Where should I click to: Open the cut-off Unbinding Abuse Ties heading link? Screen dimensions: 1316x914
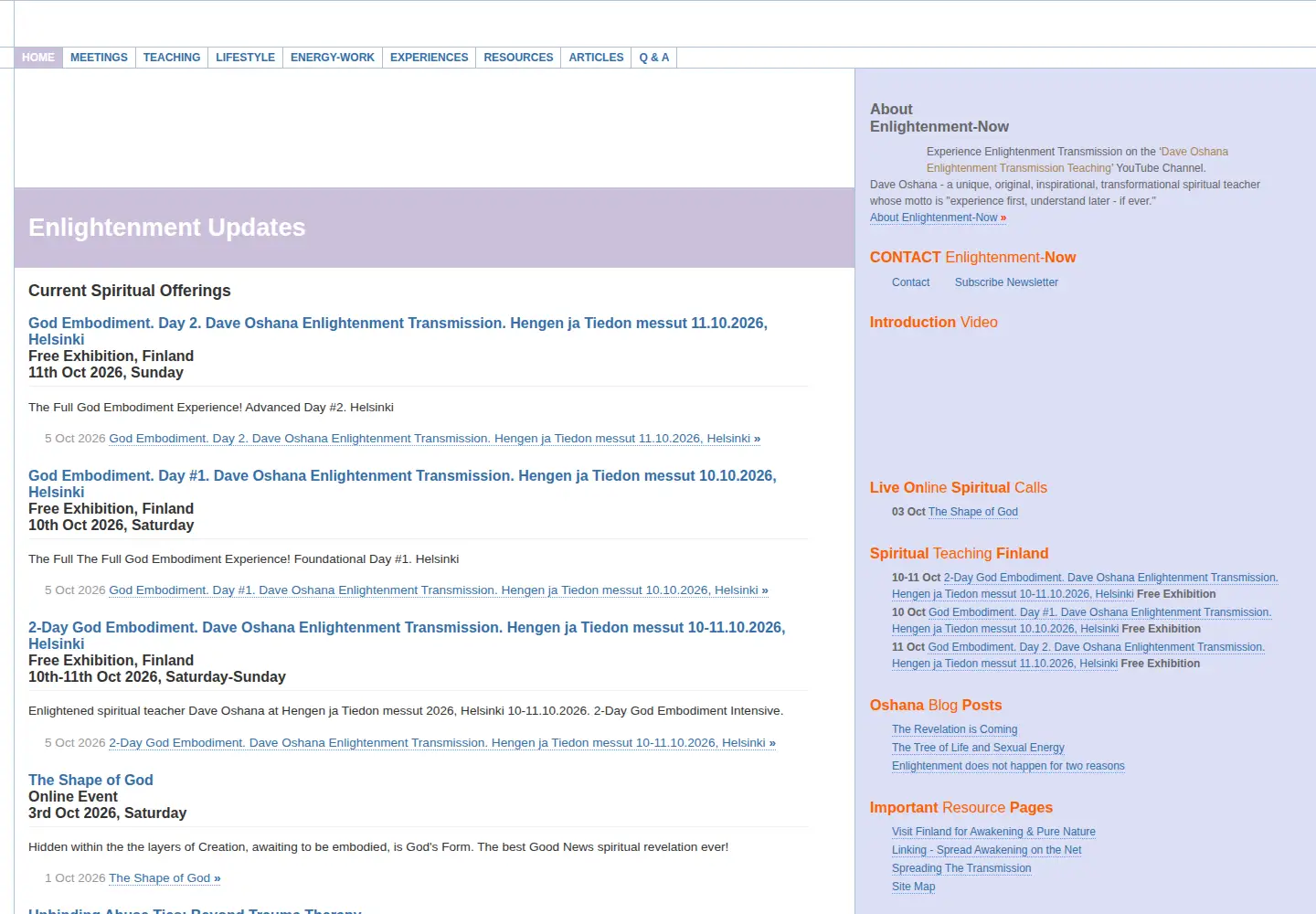195,910
